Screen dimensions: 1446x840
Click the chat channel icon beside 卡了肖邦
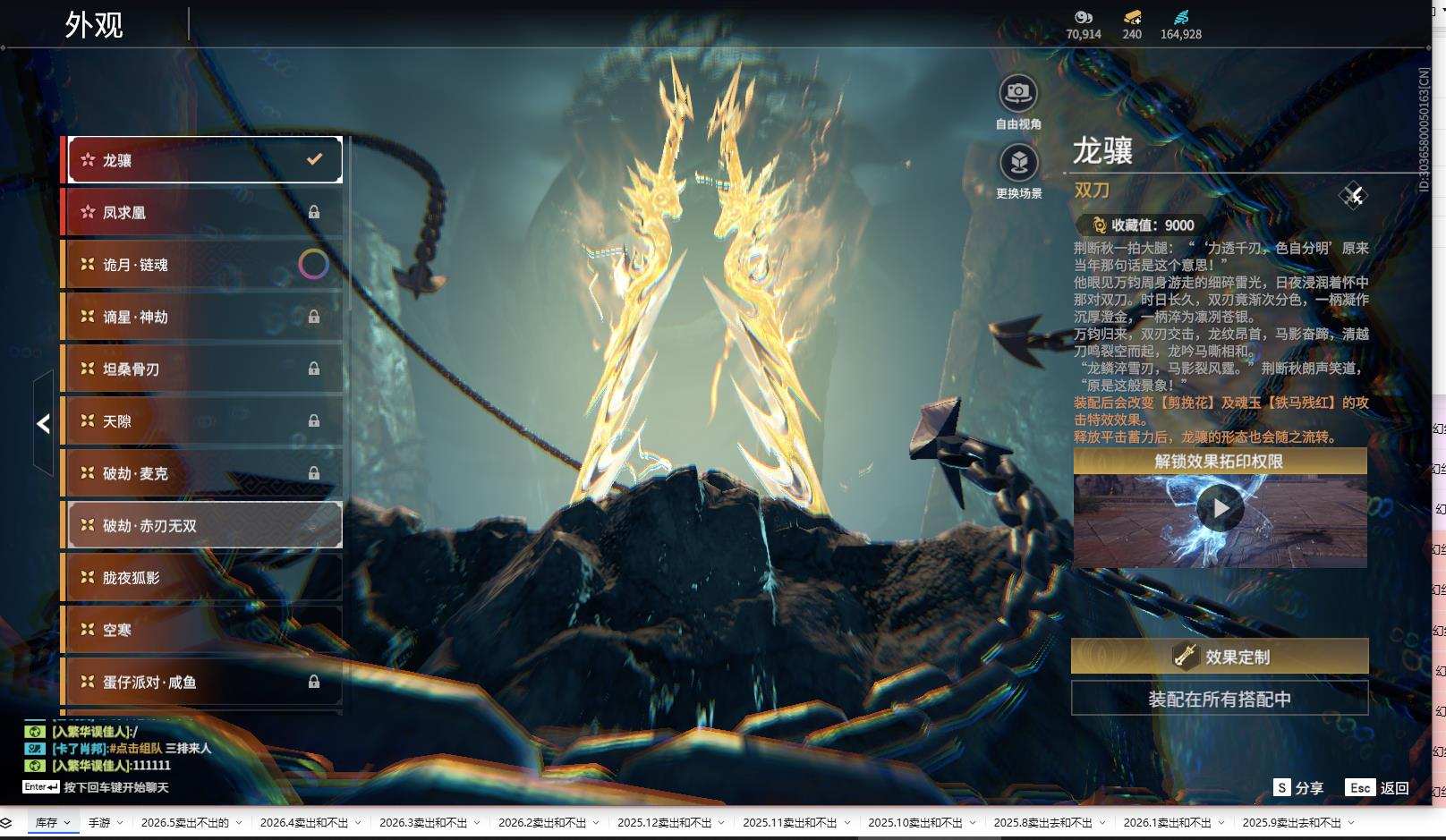pos(35,748)
